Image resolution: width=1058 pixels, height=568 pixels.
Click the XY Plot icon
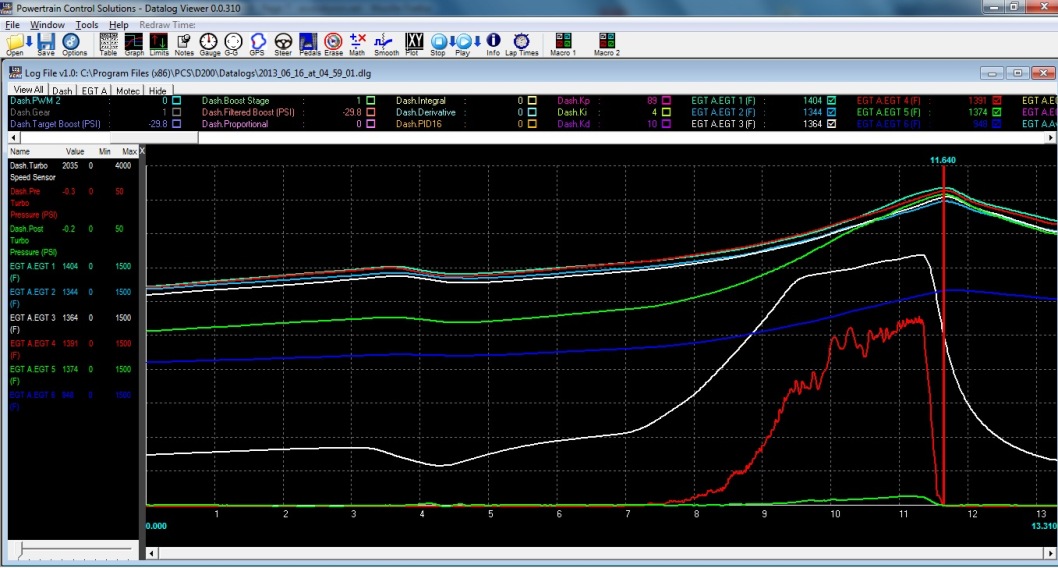(412, 42)
